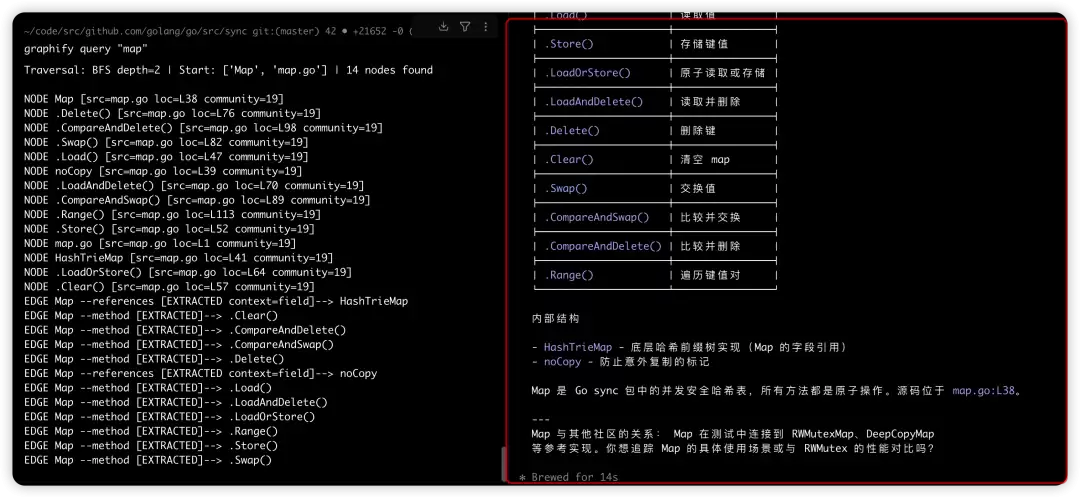
Task: Click the 'graphify query "map"' command line
Action: pyautogui.click(x=85, y=48)
